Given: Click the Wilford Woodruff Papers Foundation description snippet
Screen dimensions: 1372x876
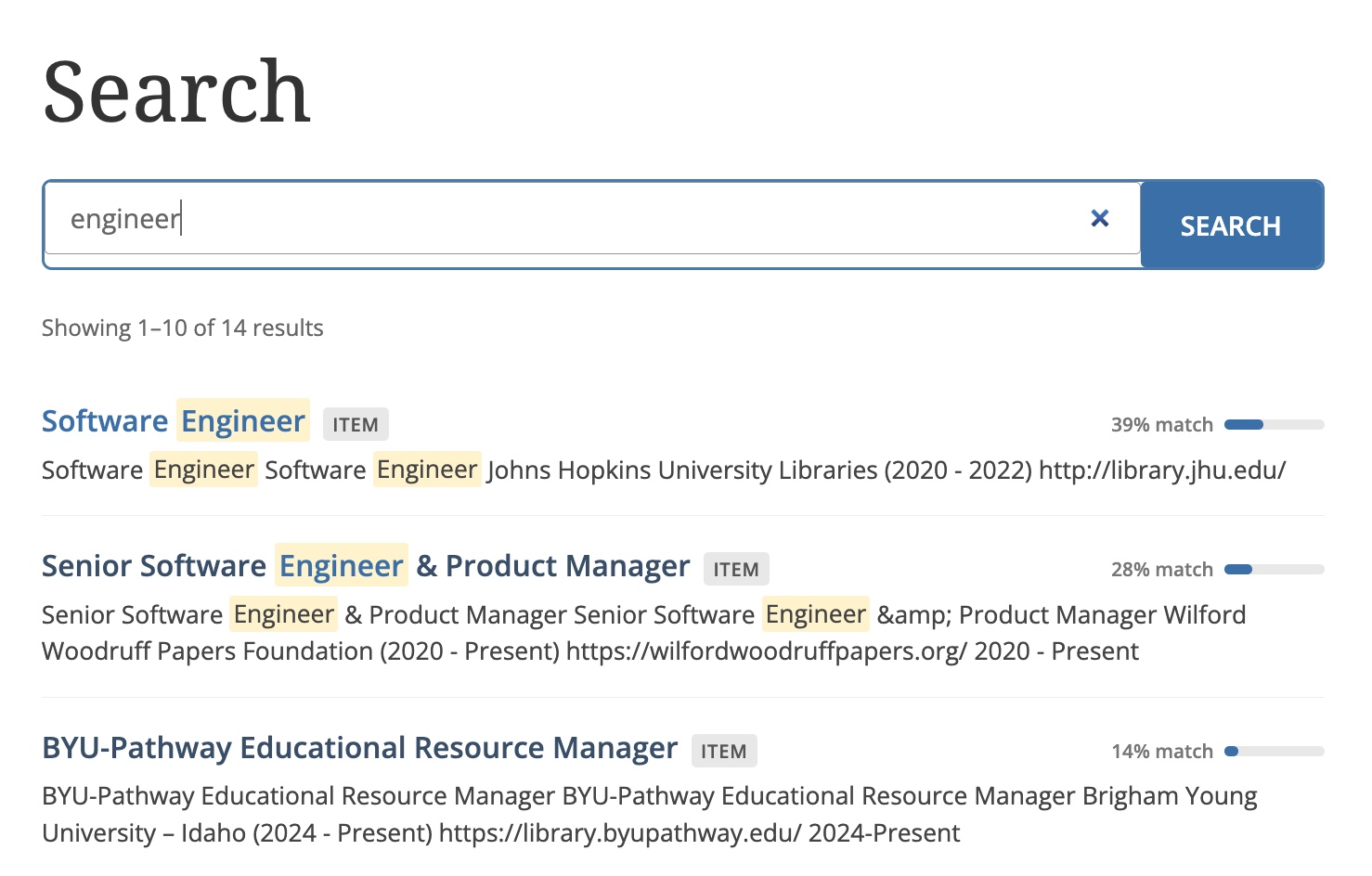Looking at the screenshot, I should 590,633.
